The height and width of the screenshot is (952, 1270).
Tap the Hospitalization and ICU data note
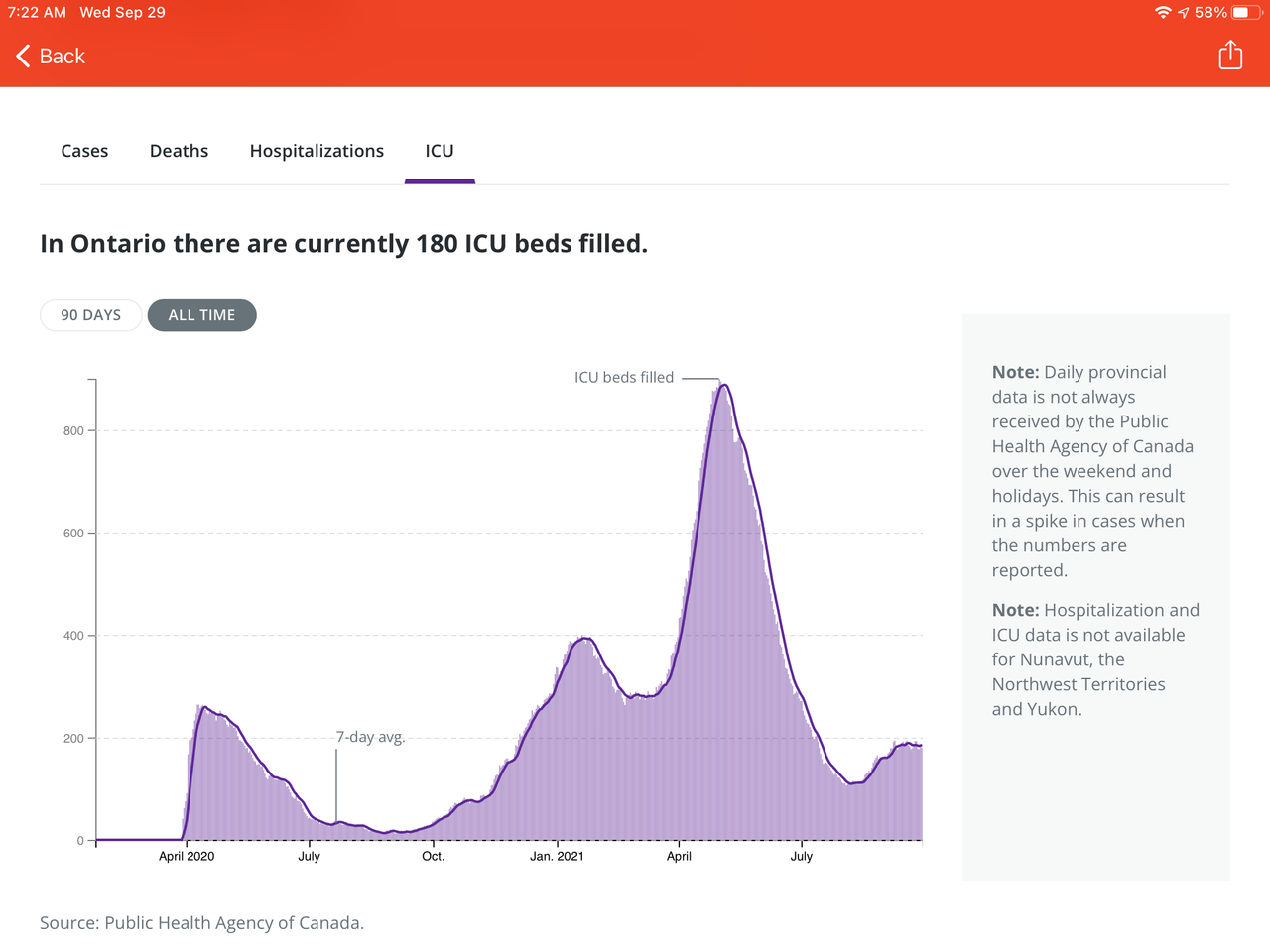1095,659
